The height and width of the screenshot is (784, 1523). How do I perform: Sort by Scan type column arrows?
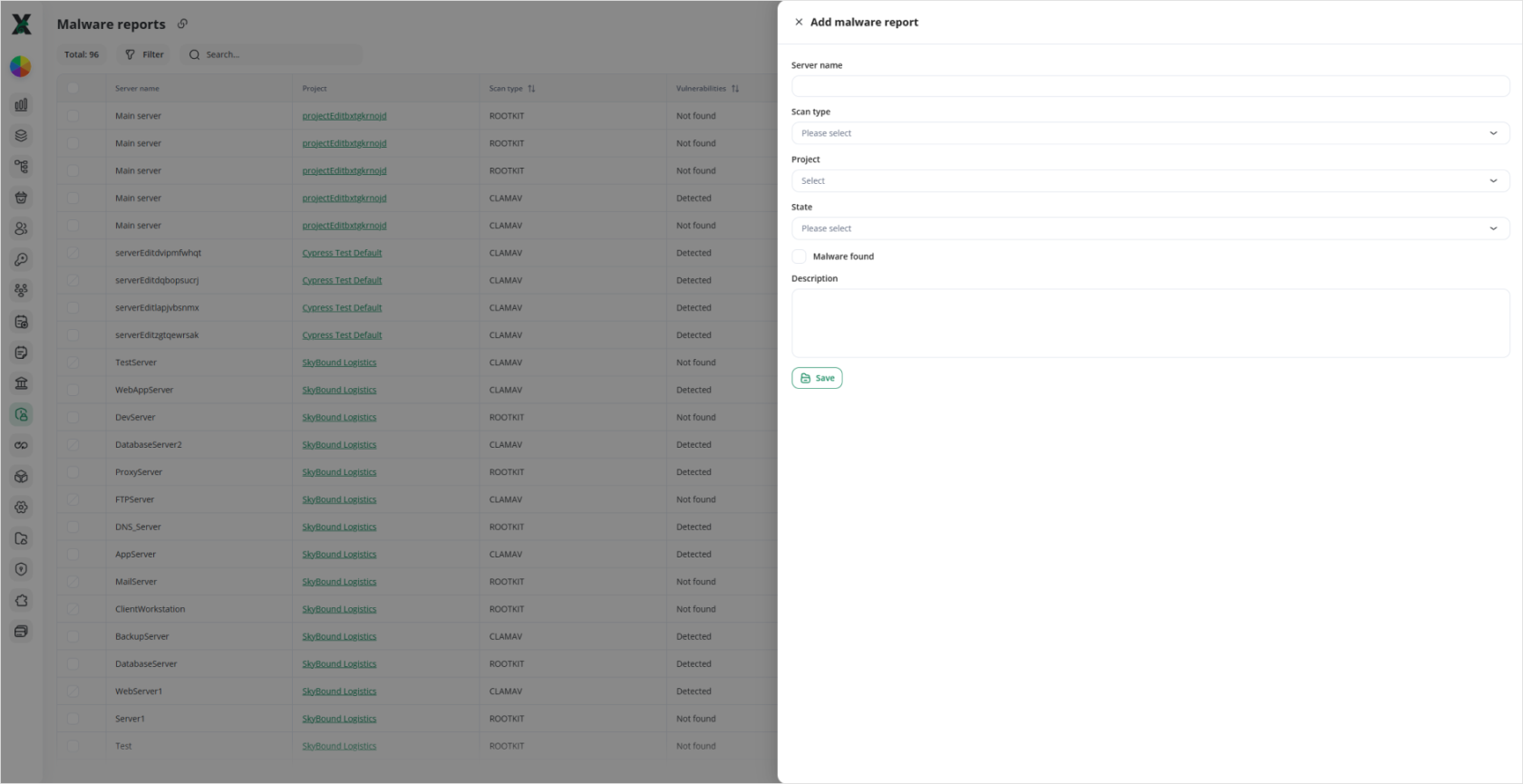pos(531,89)
